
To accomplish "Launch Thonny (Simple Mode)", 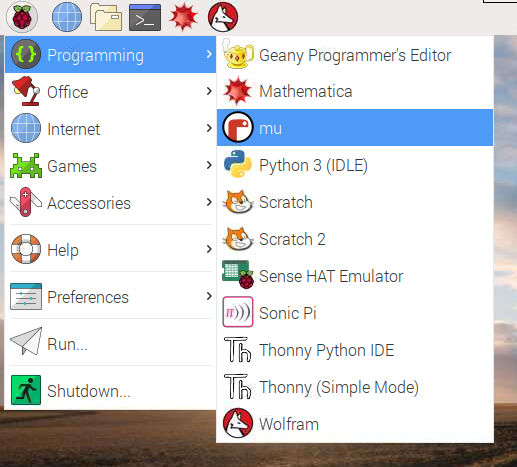I will pyautogui.click(x=355, y=387).
